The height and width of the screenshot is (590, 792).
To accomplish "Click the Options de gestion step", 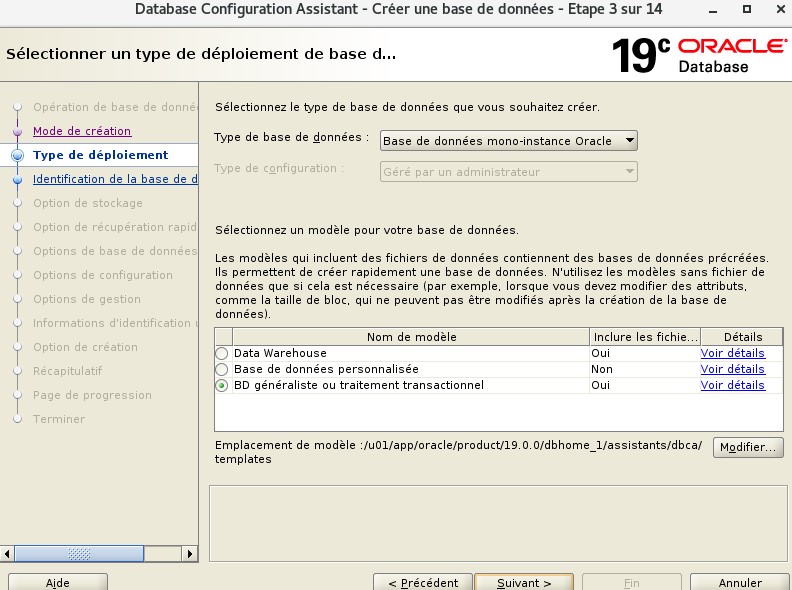I will tap(87, 299).
